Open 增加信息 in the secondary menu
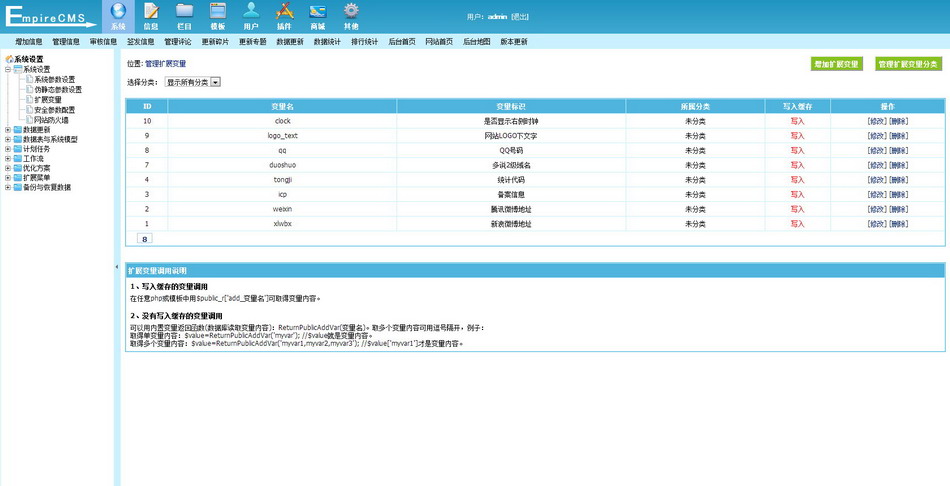The height and width of the screenshot is (486, 950). pyautogui.click(x=29, y=42)
